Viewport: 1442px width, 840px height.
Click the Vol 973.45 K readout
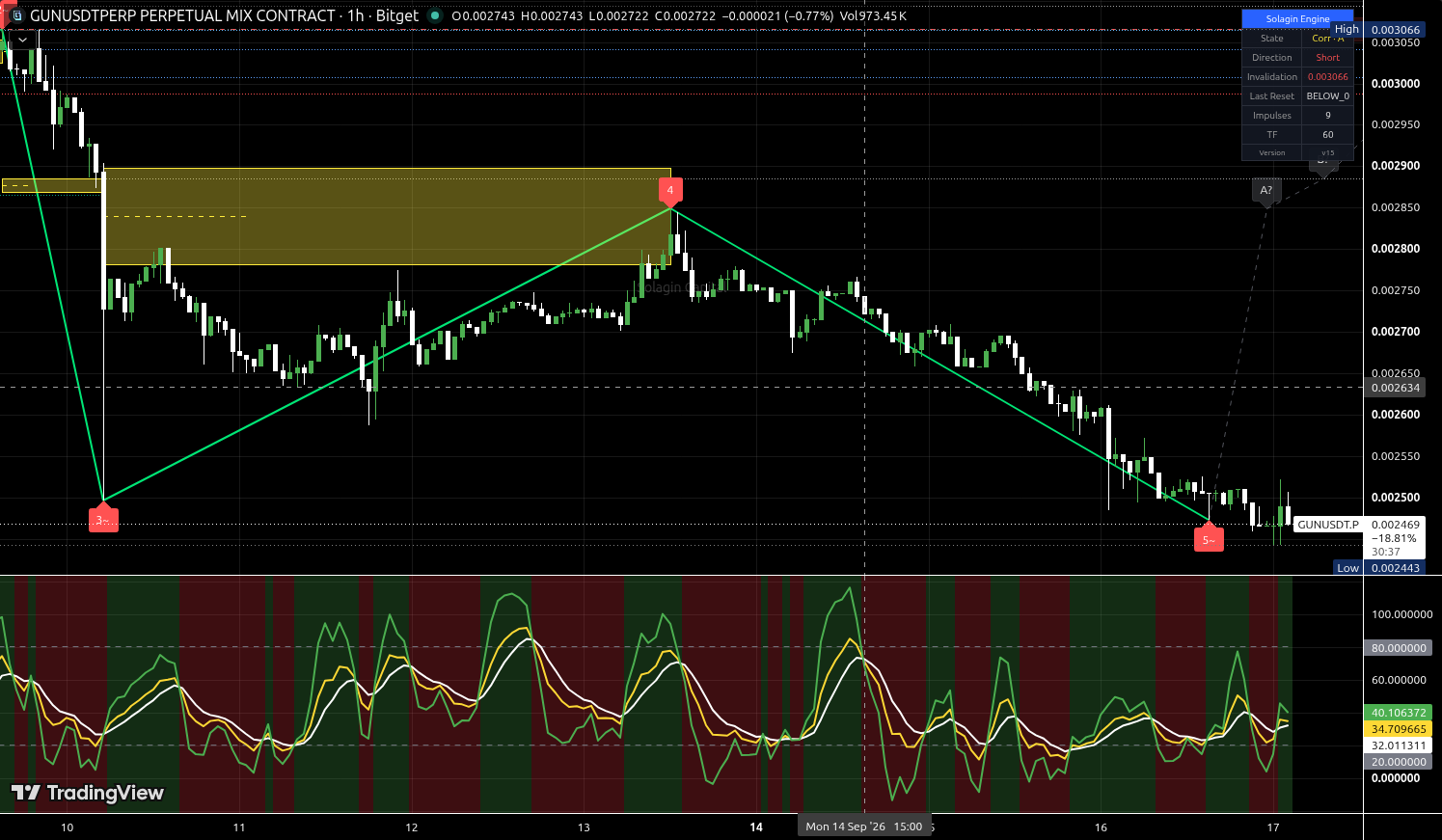click(x=871, y=15)
